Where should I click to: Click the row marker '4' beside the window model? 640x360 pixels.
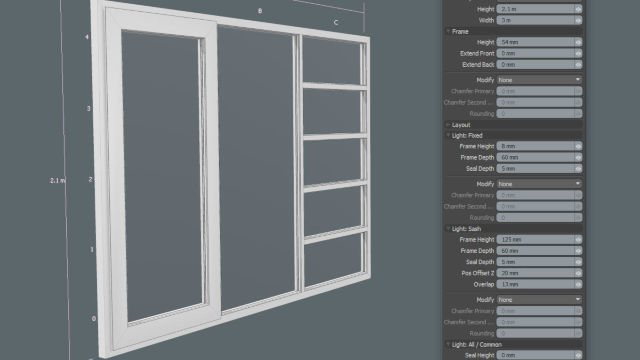coord(87,37)
